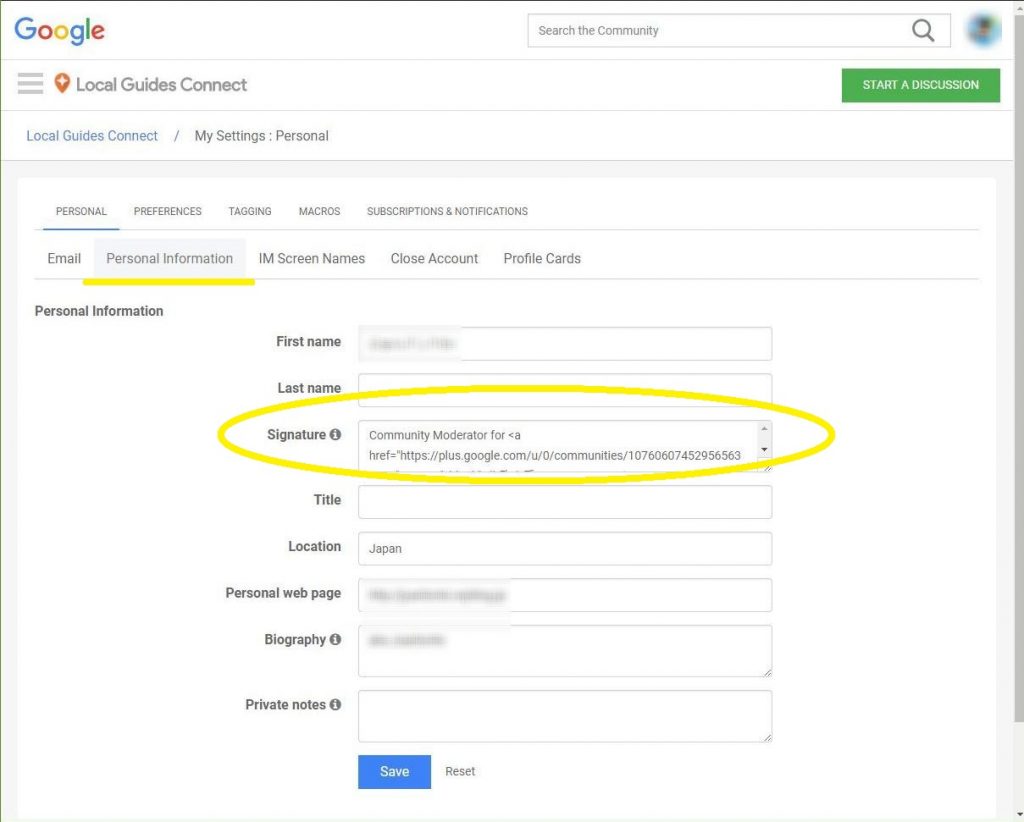Switch to the Preferences tab

[168, 212]
